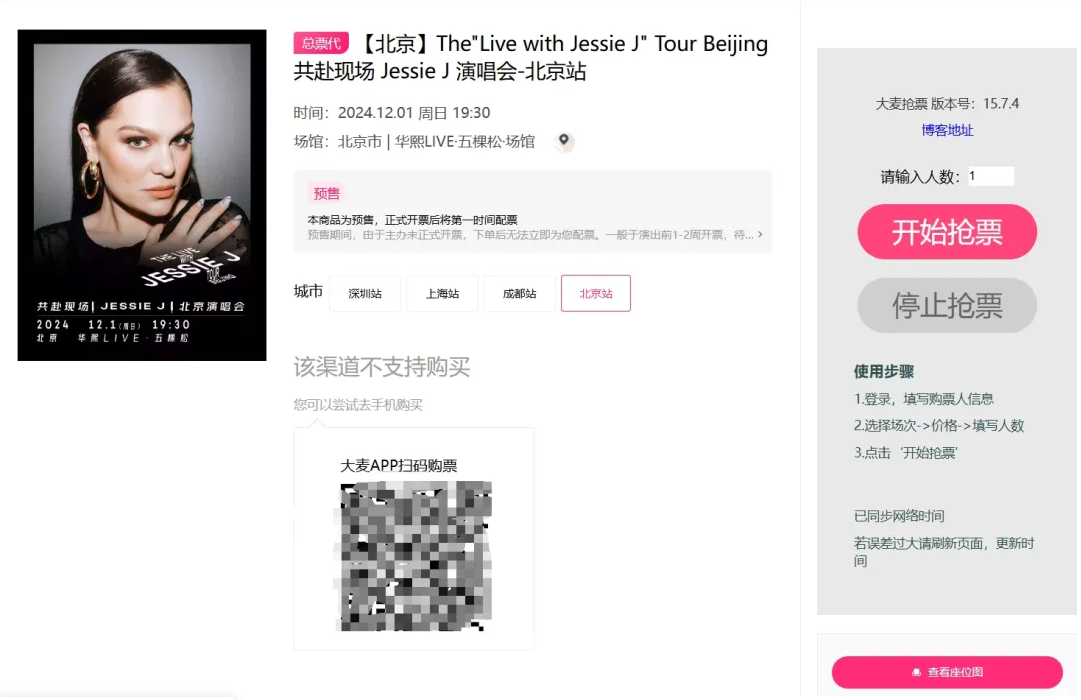The height and width of the screenshot is (700, 1081).
Task: Click the pink 预售 tag
Action: pyautogui.click(x=327, y=194)
